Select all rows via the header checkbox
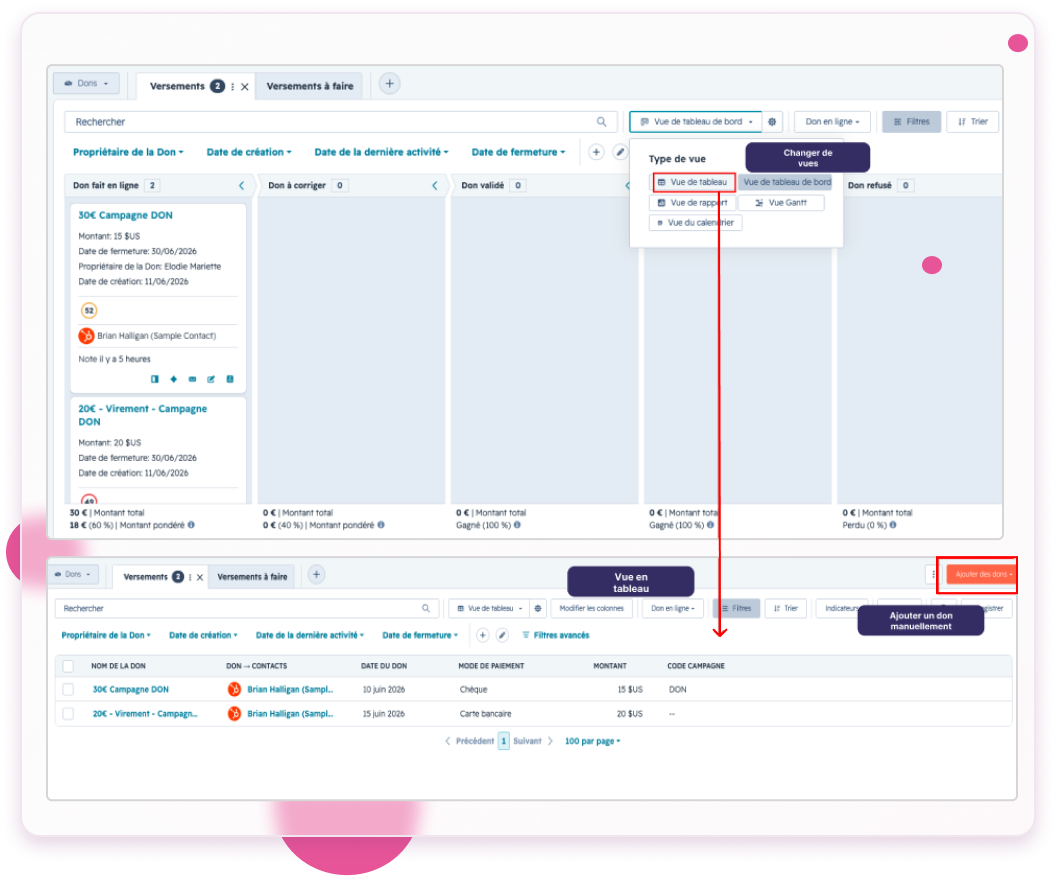Image resolution: width=1056 pixels, height=876 pixels. click(x=68, y=666)
